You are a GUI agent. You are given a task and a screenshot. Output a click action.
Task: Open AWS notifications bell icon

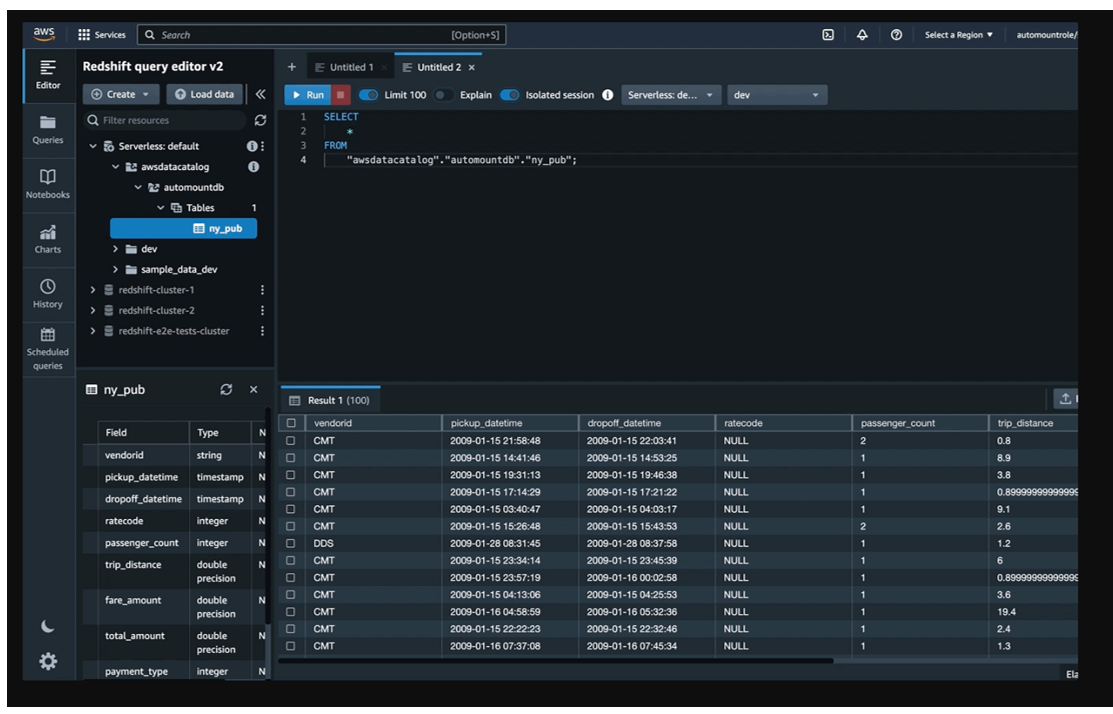pos(862,35)
